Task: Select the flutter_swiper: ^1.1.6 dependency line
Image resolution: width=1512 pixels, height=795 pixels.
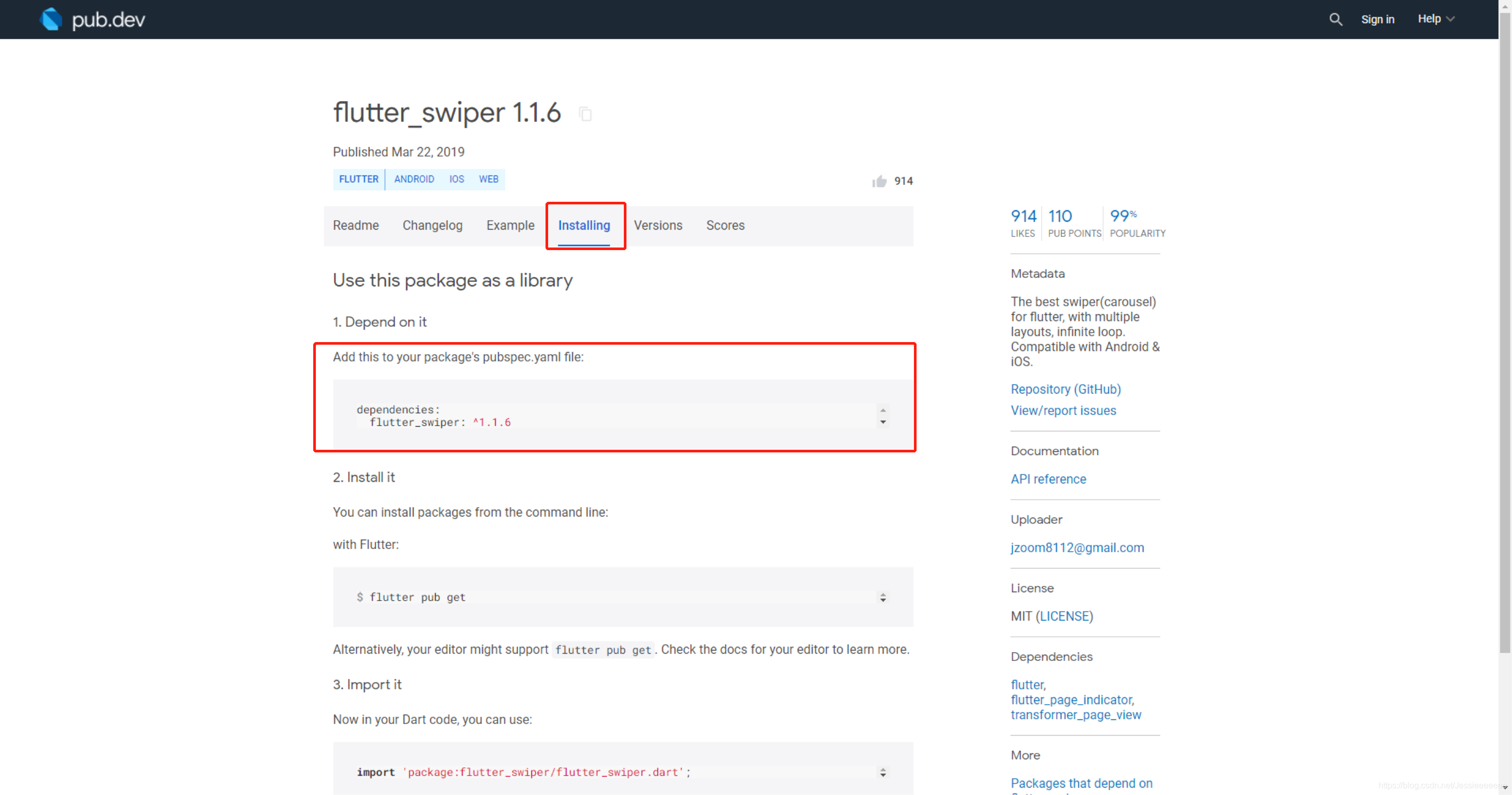Action: click(x=440, y=422)
